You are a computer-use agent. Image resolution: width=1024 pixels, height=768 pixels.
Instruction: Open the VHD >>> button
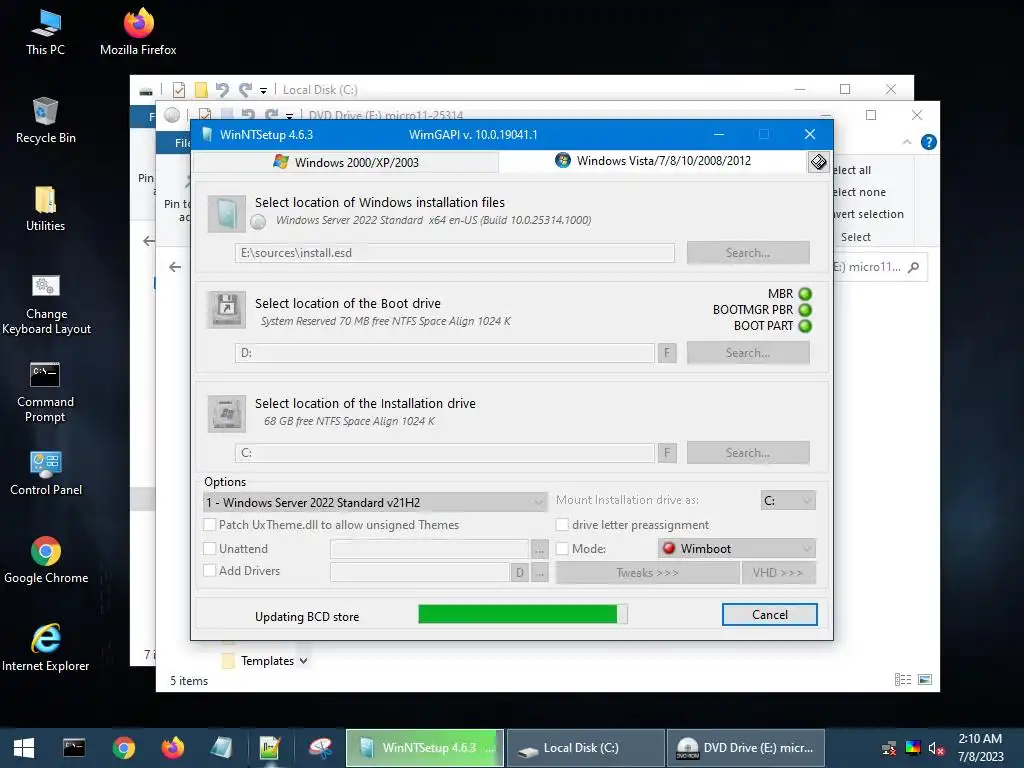[778, 573]
